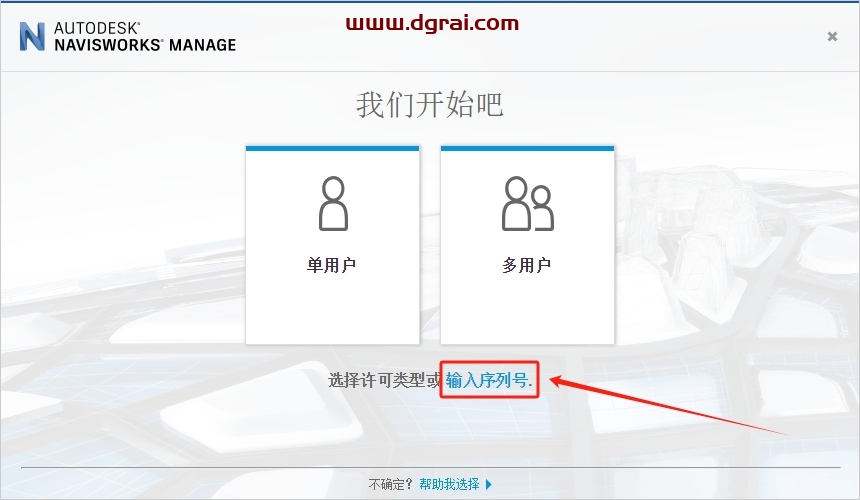Choose the 多用户 multi-user license card
The image size is (860, 500).
point(528,245)
